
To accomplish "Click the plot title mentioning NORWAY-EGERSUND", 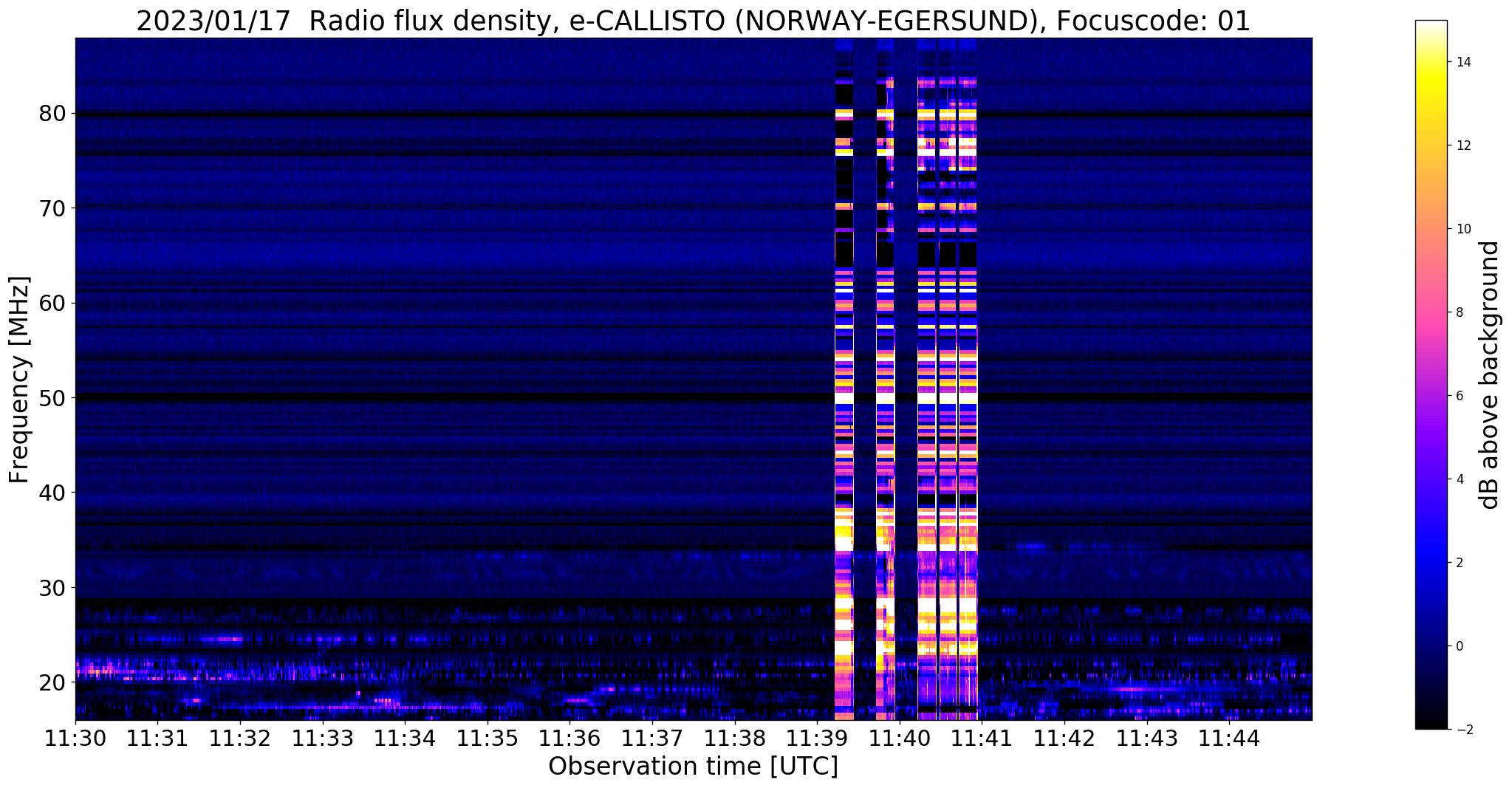I will coord(693,21).
